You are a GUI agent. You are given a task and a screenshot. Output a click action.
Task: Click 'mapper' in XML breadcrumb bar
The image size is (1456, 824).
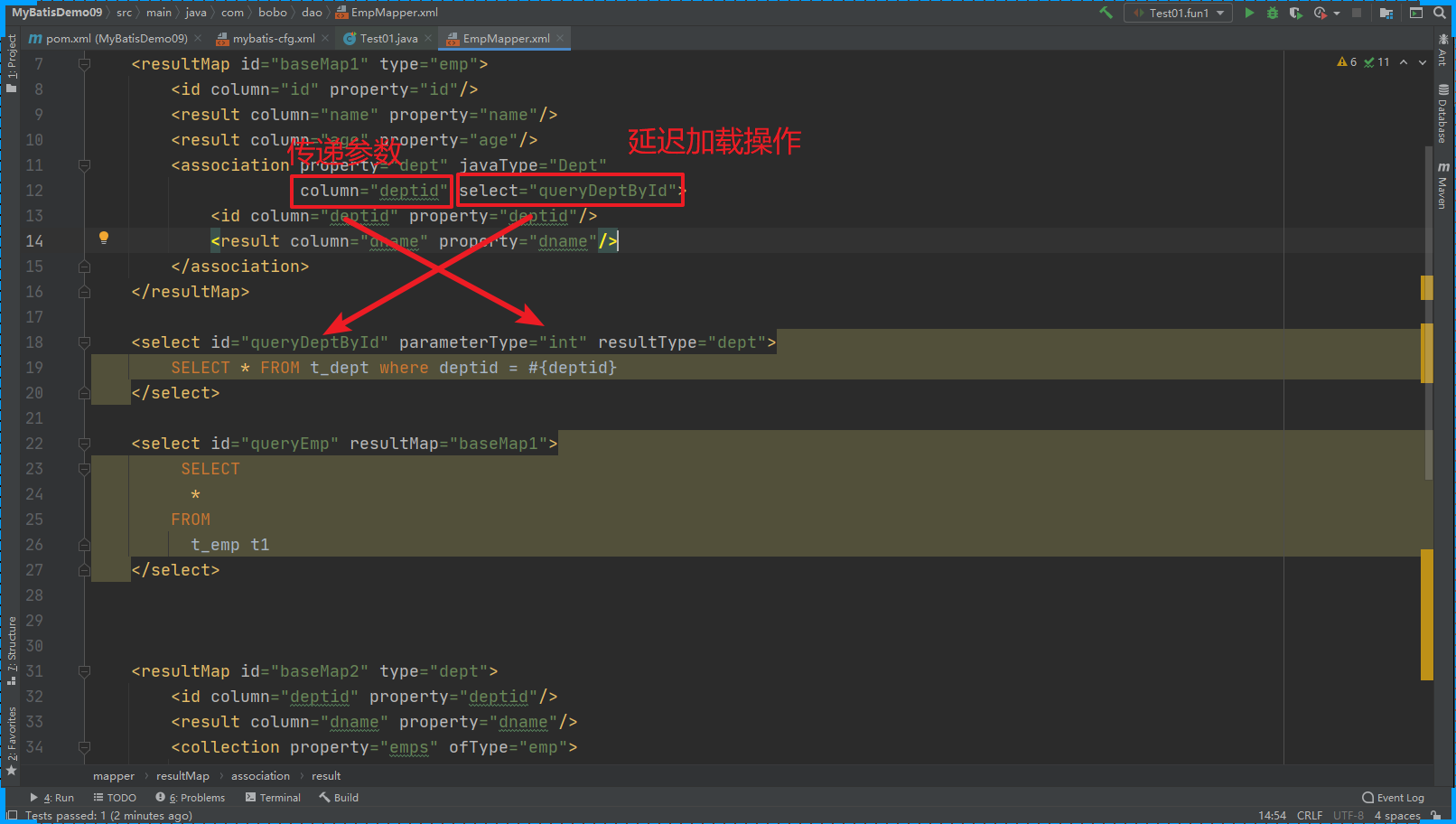coord(113,776)
